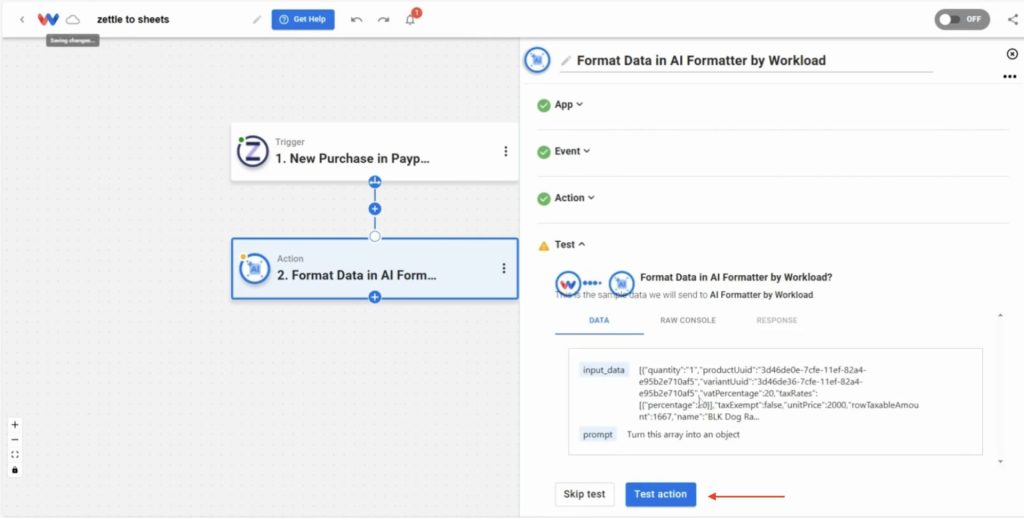Redo the last change
Image resolution: width=1024 pixels, height=518 pixels.
click(x=383, y=20)
